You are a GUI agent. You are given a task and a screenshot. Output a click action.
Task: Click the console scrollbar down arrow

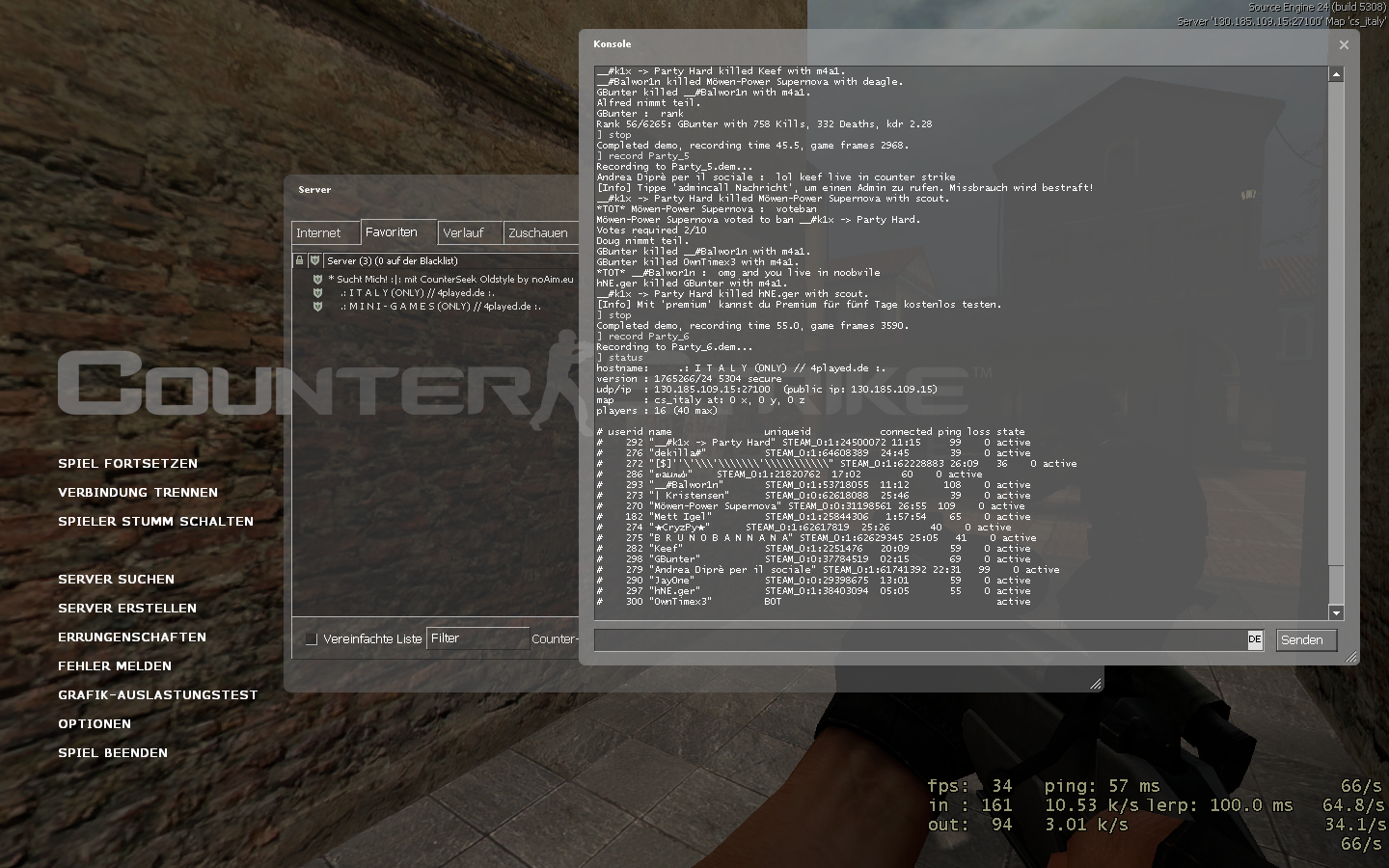coord(1336,612)
